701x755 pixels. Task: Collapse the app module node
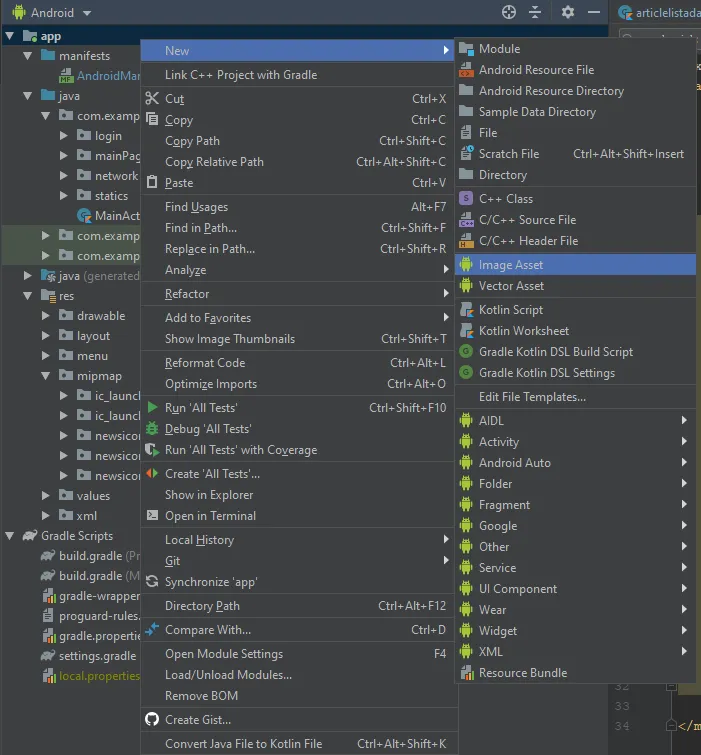(10, 36)
